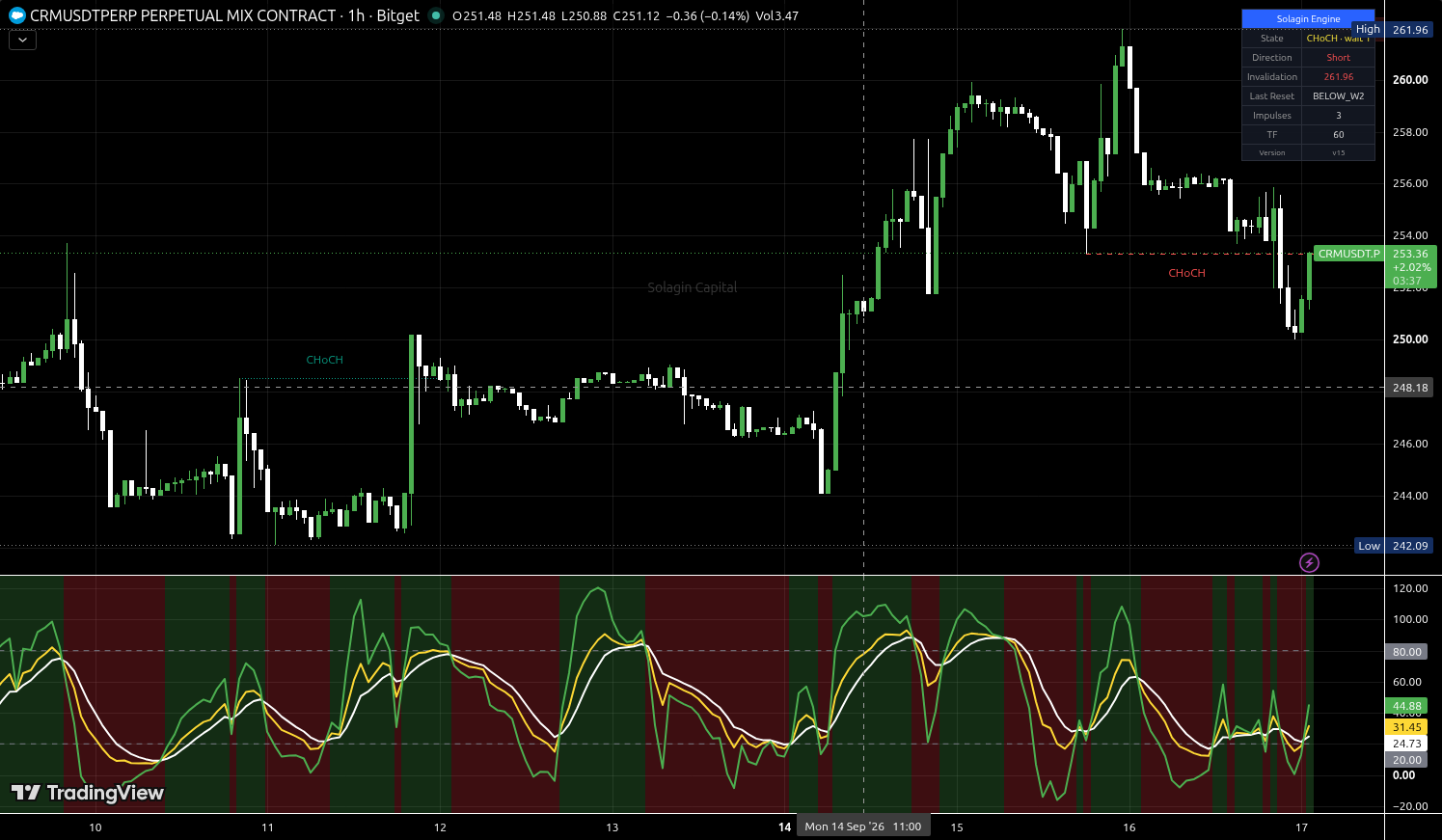1442x840 pixels.
Task: Collapse the indicator legend with the chevron
Action: pos(22,40)
